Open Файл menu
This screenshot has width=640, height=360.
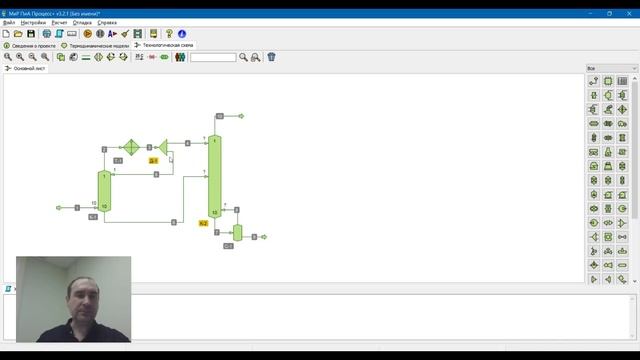tap(9, 23)
